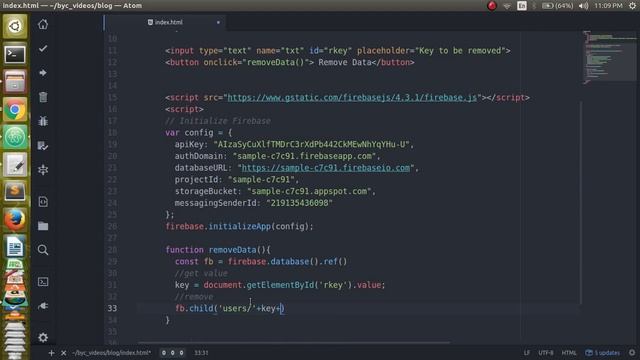Click the messagingSenderId value "219135436098"

pyautogui.click(x=299, y=203)
